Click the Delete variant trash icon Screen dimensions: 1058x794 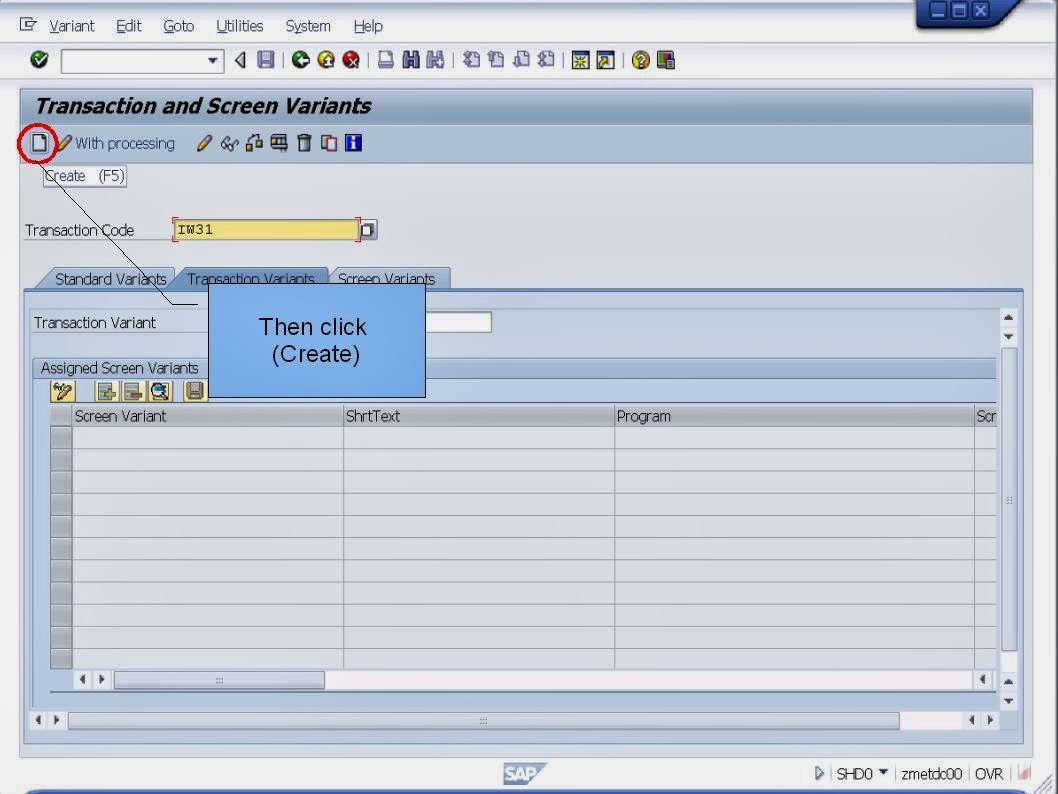pos(304,143)
